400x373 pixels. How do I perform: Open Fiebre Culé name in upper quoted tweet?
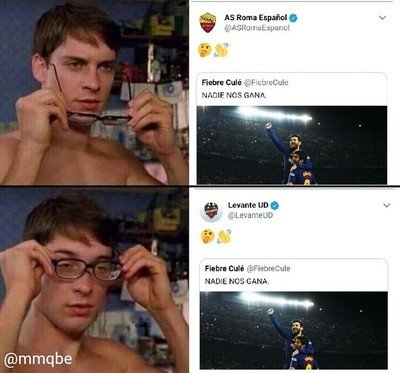pyautogui.click(x=221, y=82)
